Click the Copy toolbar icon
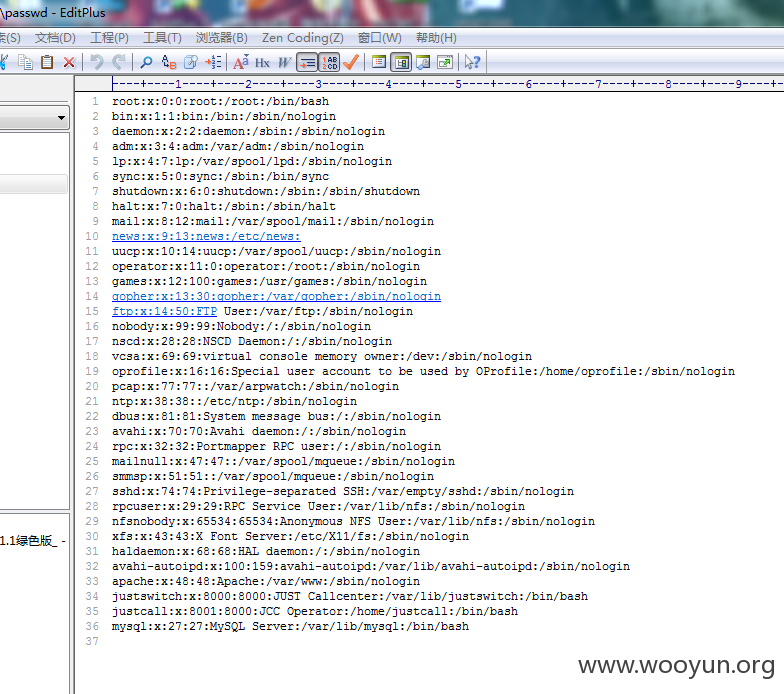The image size is (784, 694). tap(25, 62)
